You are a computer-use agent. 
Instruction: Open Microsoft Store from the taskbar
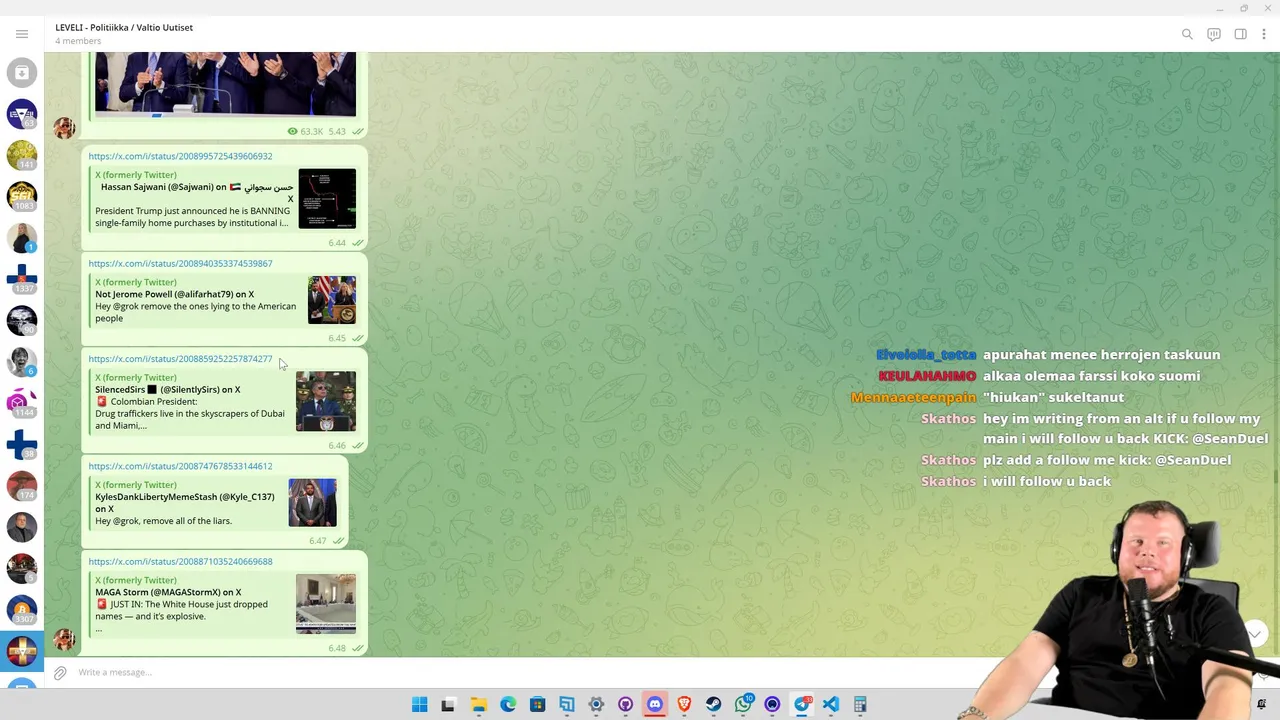(x=537, y=705)
